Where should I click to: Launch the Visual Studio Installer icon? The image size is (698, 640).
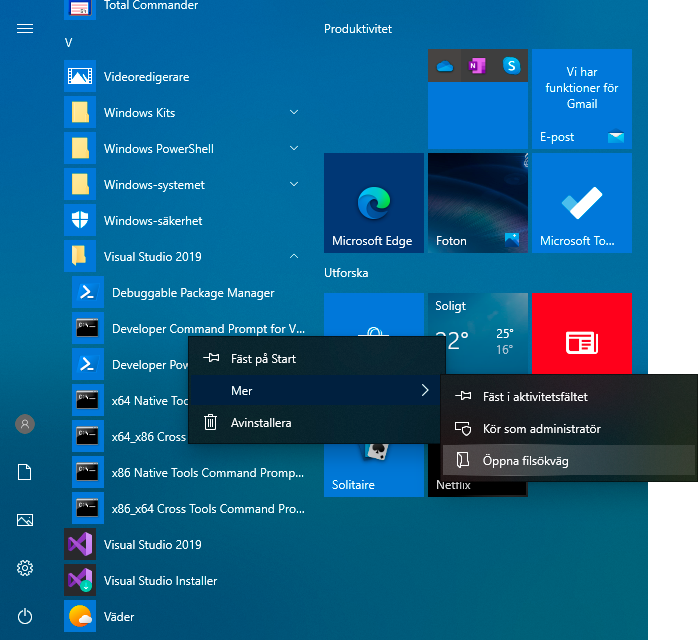pos(80,580)
